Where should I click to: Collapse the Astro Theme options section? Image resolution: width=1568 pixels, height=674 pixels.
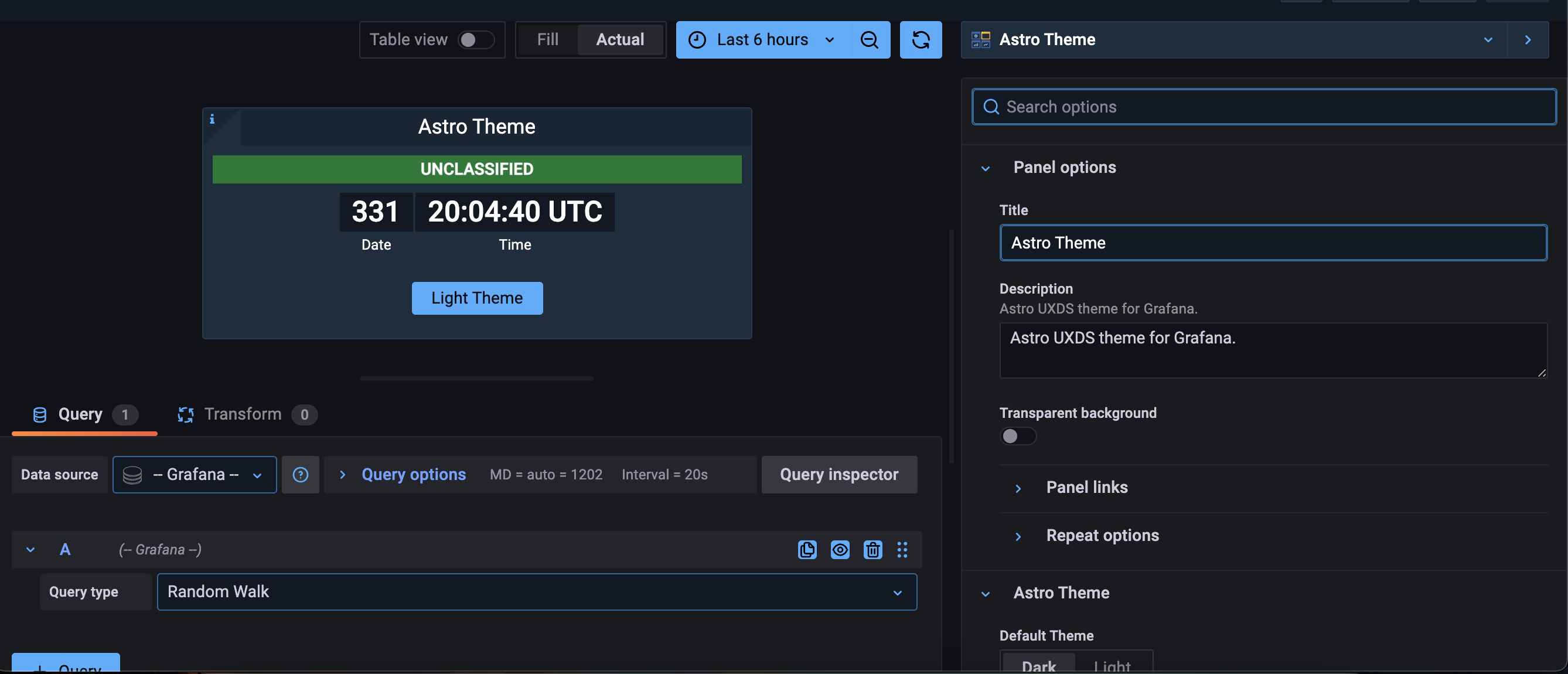[x=986, y=594]
